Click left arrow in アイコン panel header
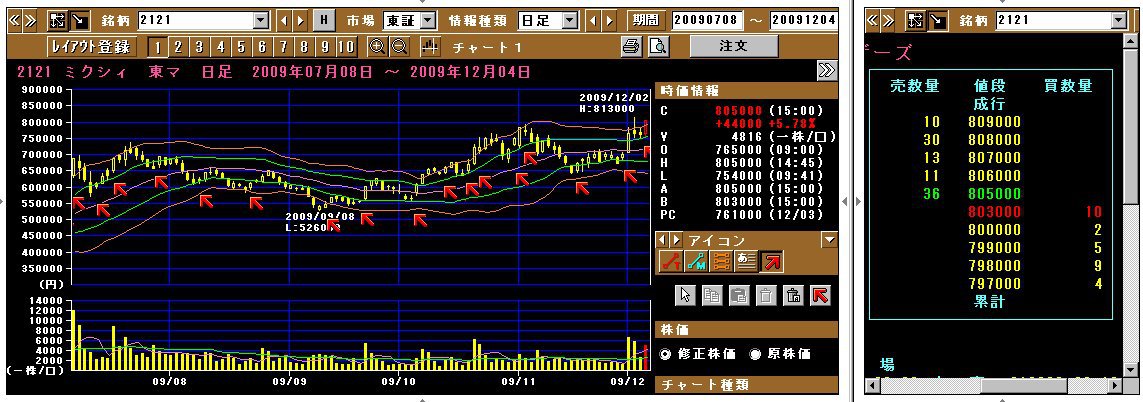 coord(663,240)
